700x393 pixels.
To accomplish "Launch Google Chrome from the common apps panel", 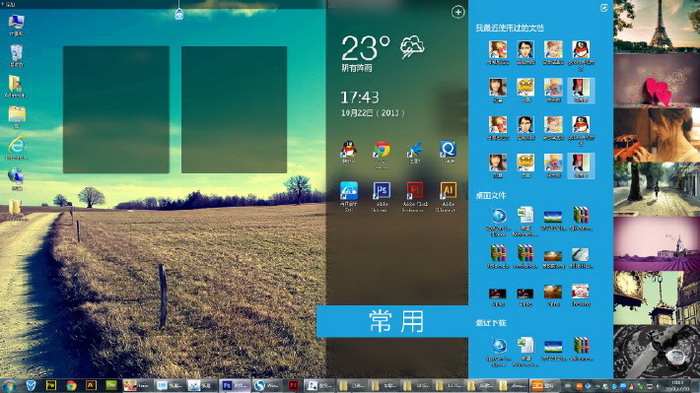I will point(382,150).
